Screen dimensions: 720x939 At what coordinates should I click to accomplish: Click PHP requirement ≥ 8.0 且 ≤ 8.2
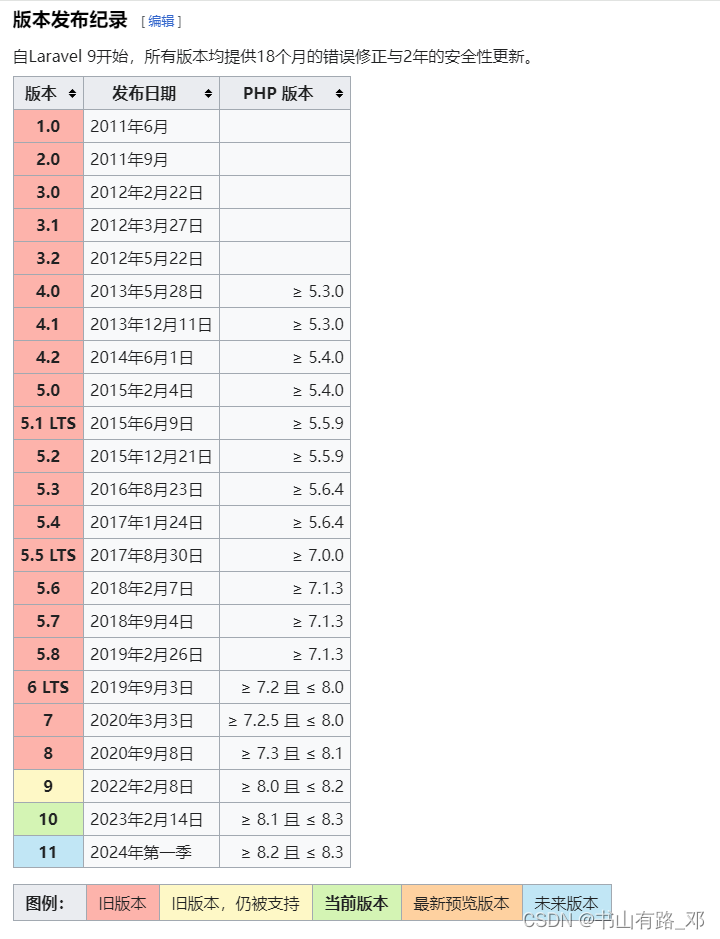(x=292, y=786)
